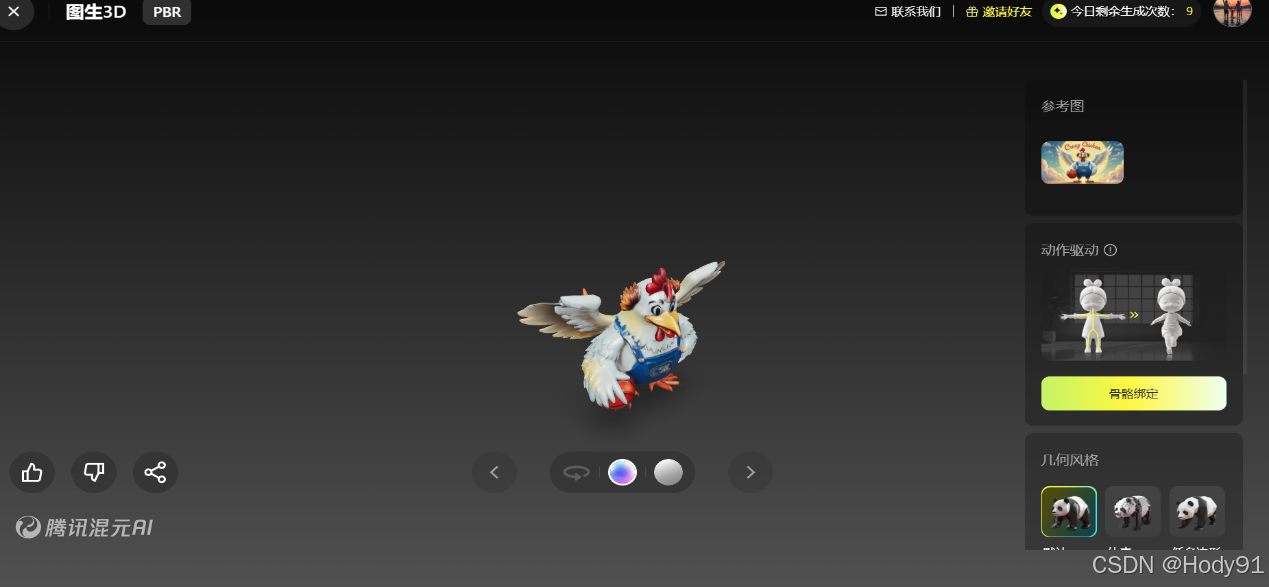Click the thumbs-up like button
Screen dimensions: 1269x587
(x=32, y=472)
